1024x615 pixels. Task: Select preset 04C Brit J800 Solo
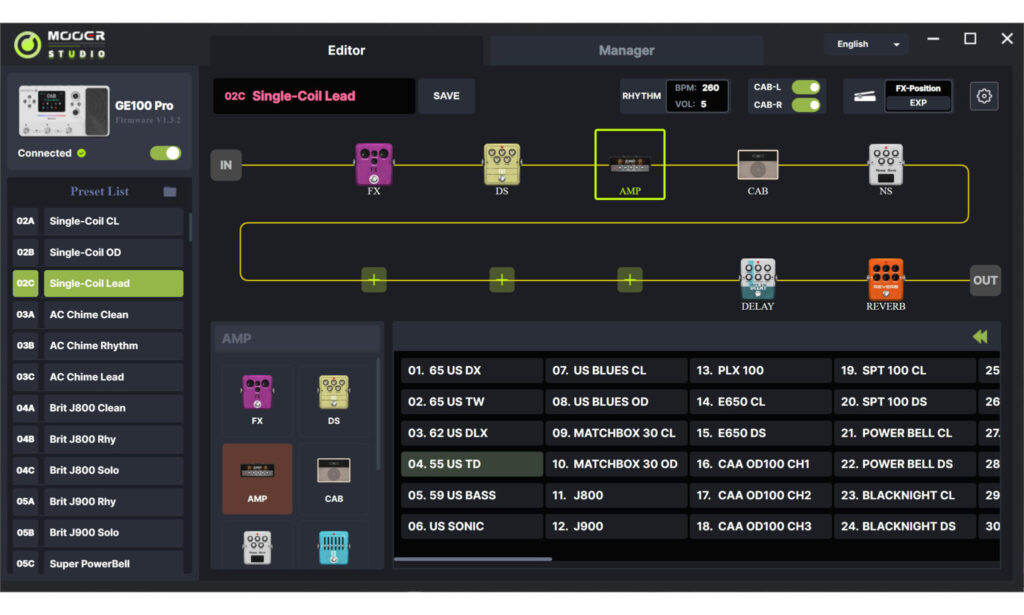click(x=98, y=470)
